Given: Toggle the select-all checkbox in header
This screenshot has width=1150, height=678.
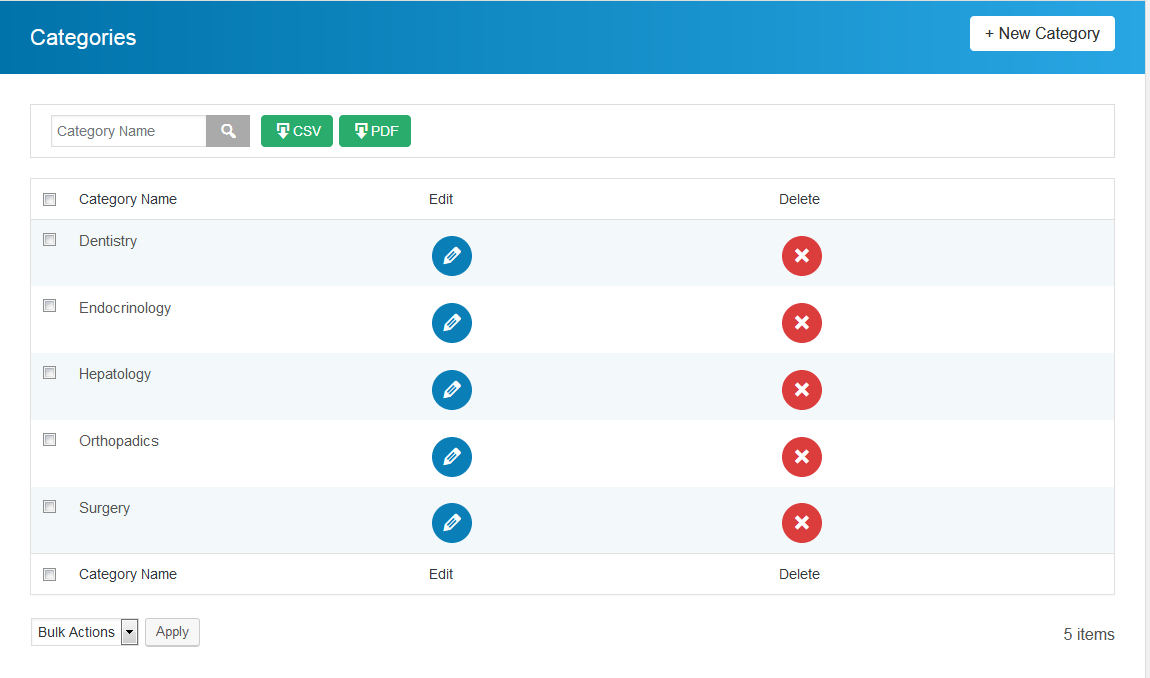Looking at the screenshot, I should pos(50,200).
